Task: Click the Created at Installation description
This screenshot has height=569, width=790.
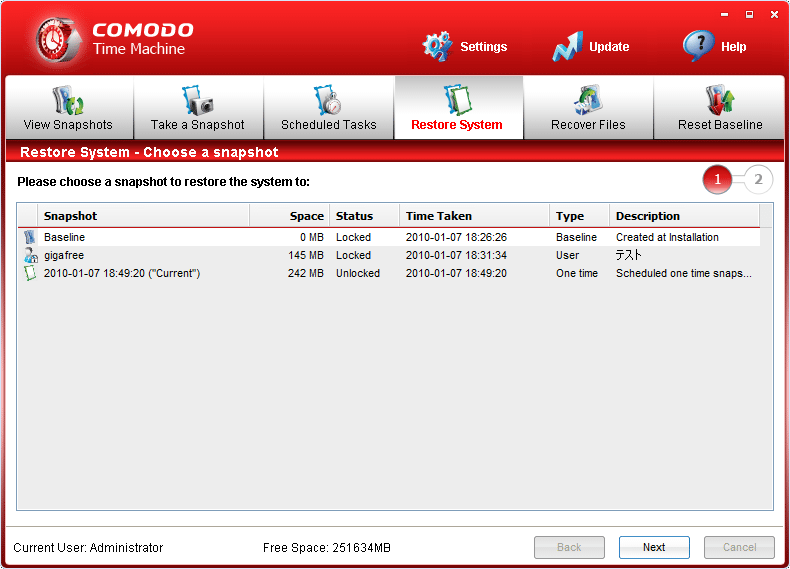Action: pyautogui.click(x=668, y=237)
